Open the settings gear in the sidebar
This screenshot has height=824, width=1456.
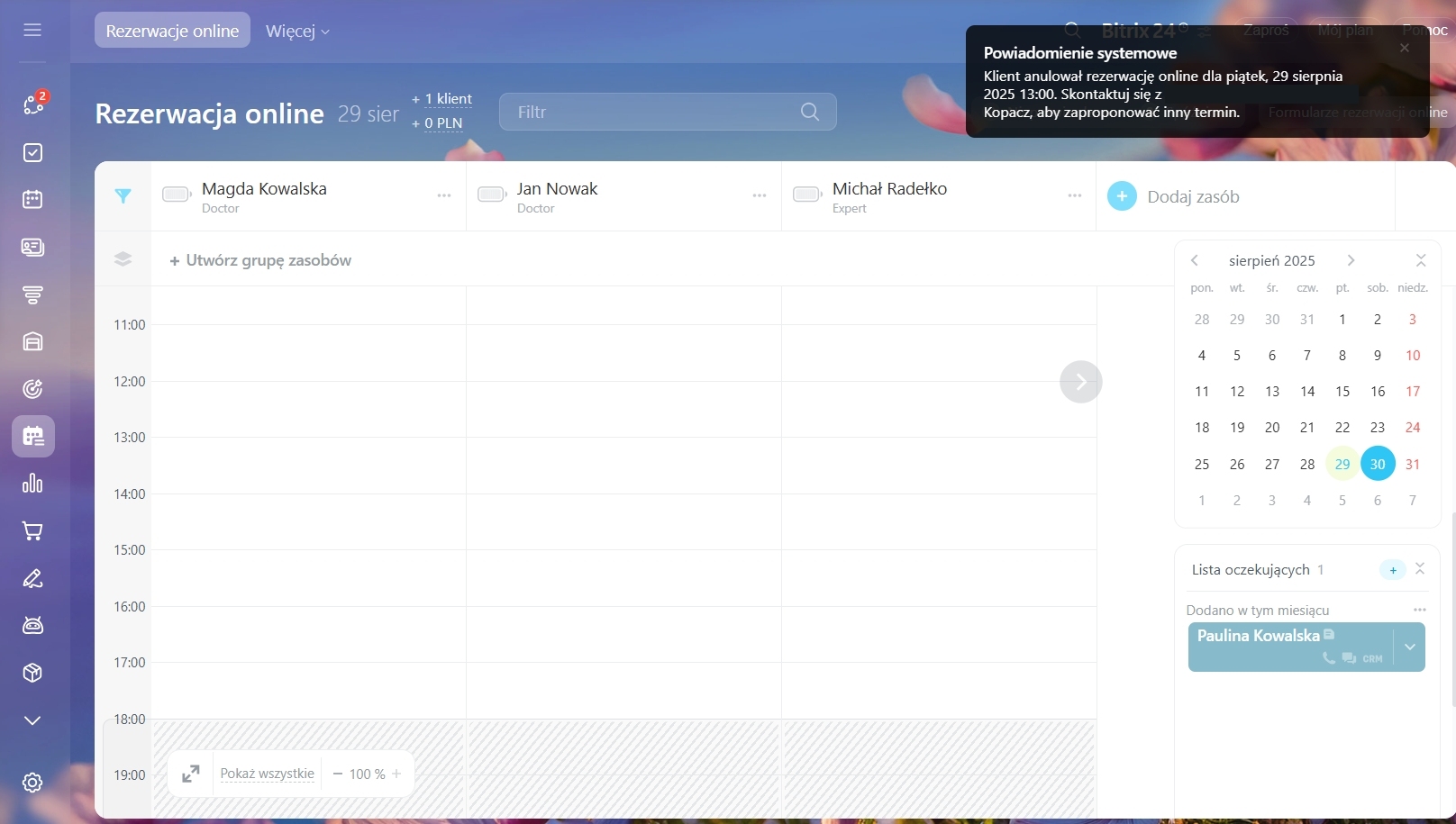[x=32, y=783]
